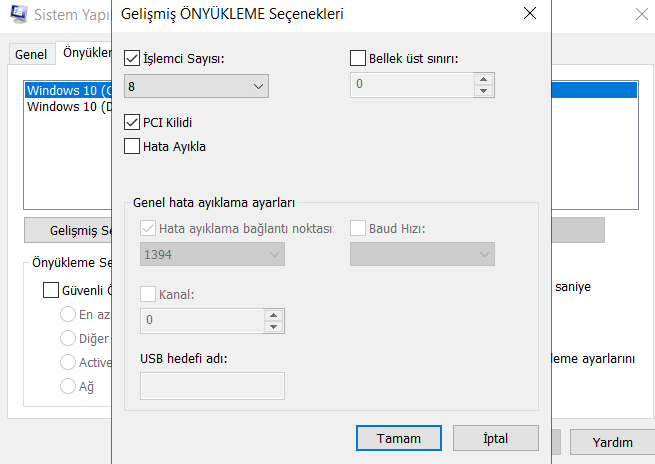The width and height of the screenshot is (655, 464).
Task: Enable the Bellek üst sınırı checkbox
Action: point(359,58)
